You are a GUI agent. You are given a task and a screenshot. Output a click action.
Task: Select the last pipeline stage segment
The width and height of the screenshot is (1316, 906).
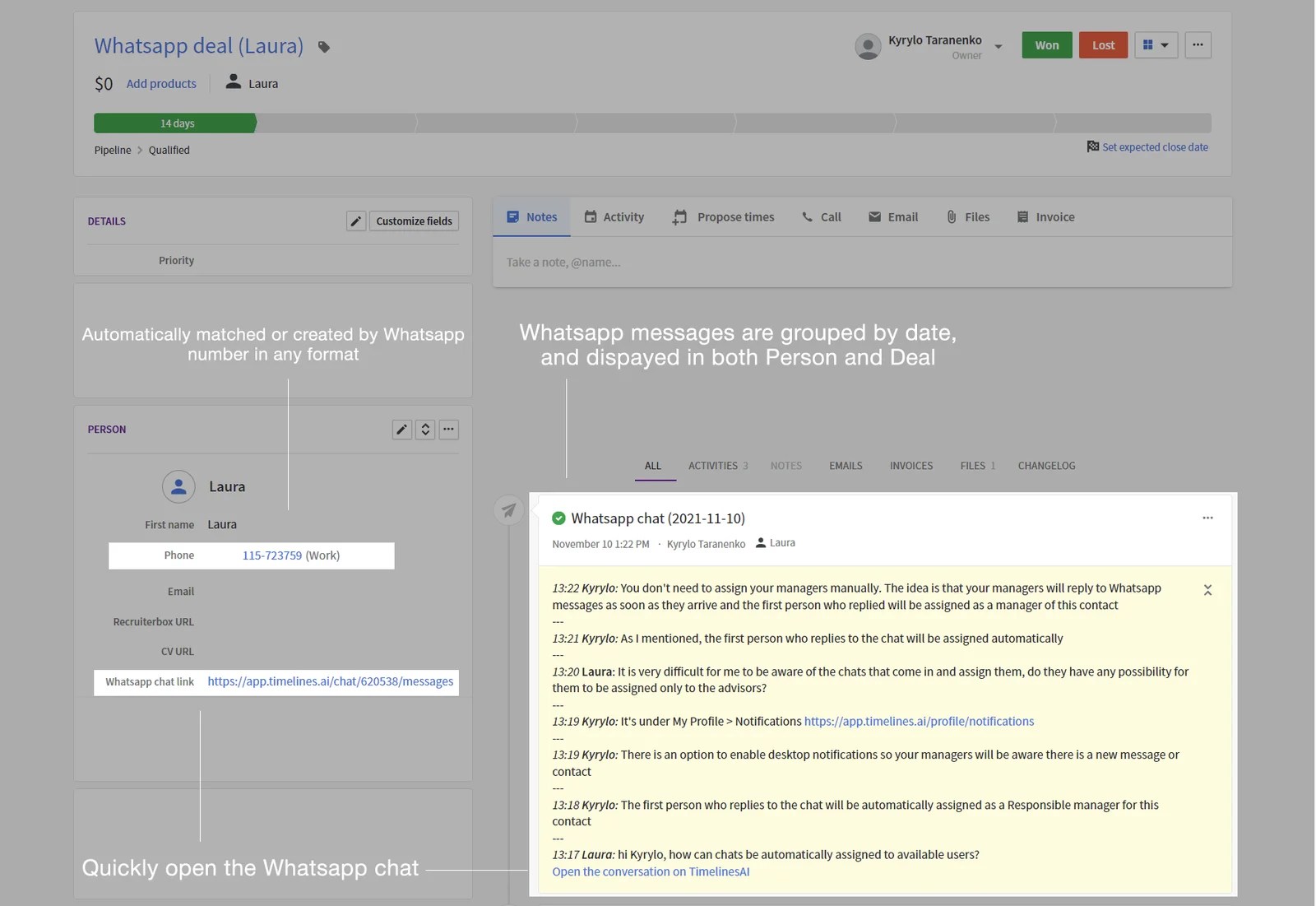(1133, 123)
